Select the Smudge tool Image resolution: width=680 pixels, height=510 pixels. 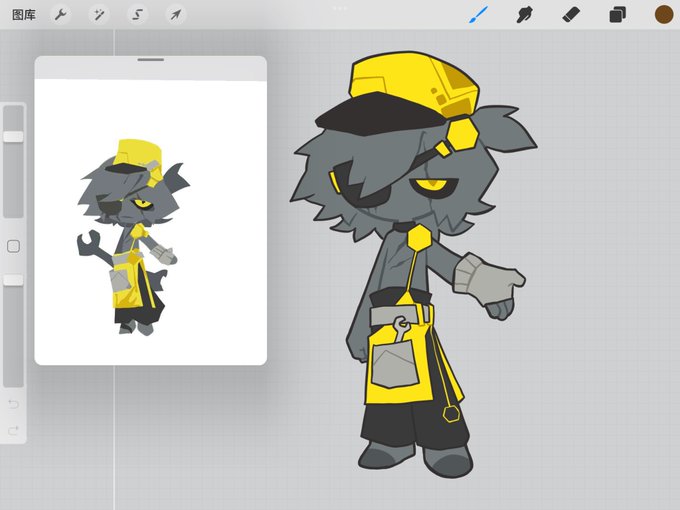pyautogui.click(x=525, y=15)
